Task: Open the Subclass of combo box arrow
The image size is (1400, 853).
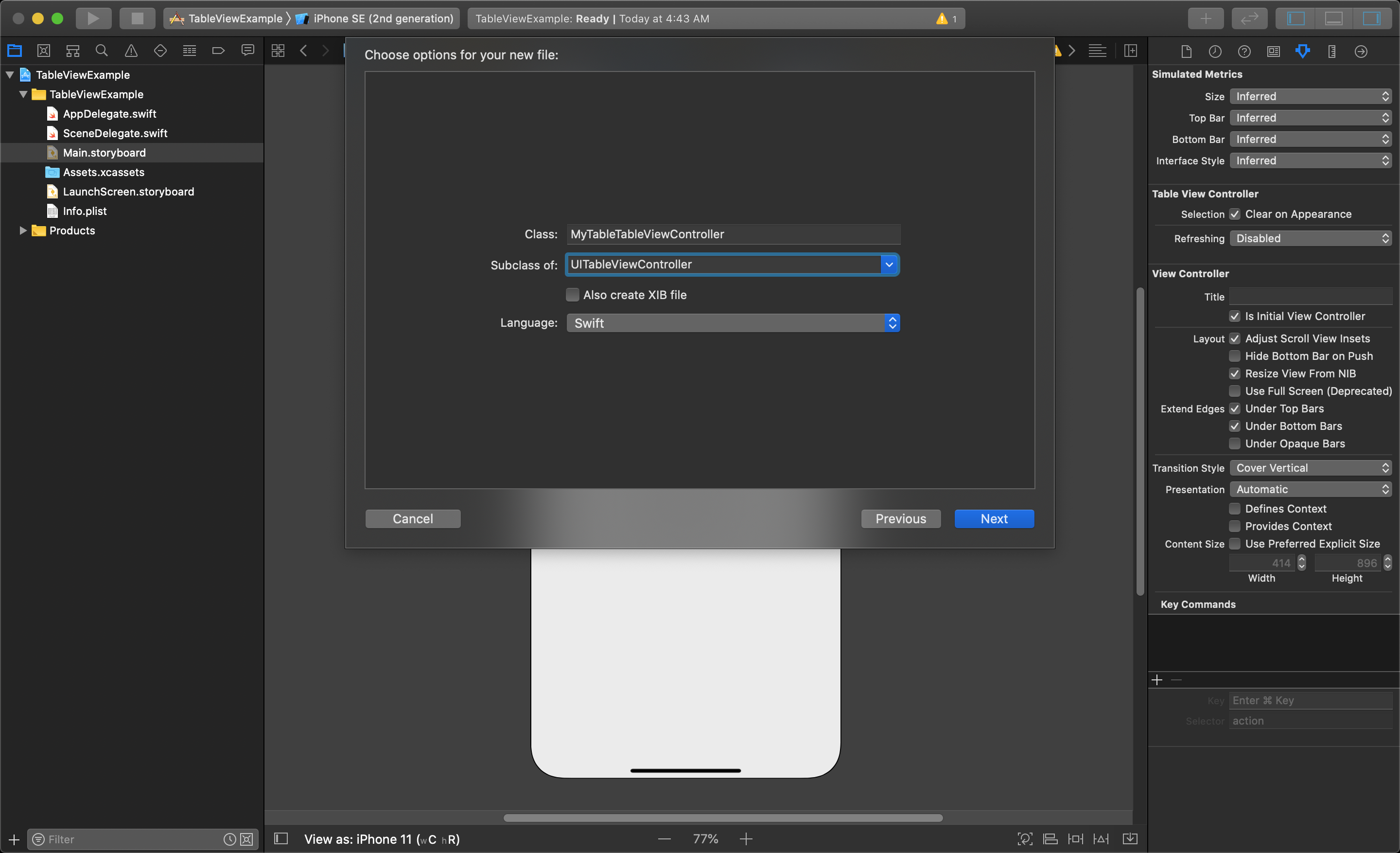Action: click(x=889, y=264)
